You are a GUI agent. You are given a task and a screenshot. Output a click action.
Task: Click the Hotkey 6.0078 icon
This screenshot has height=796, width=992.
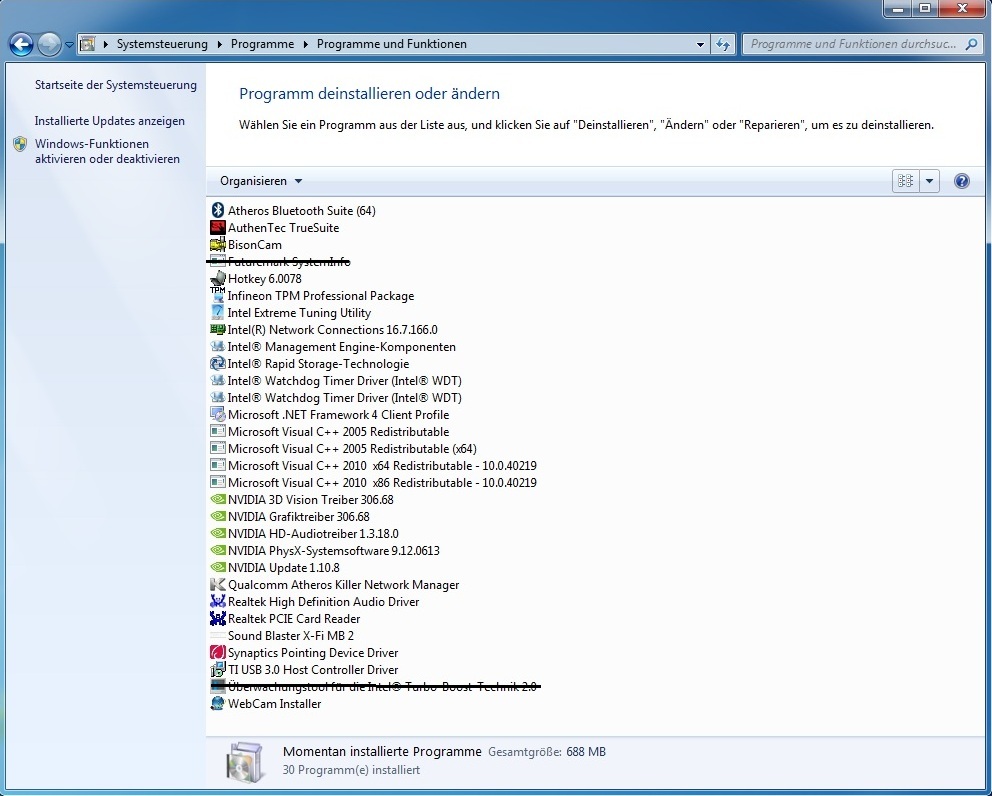218,278
